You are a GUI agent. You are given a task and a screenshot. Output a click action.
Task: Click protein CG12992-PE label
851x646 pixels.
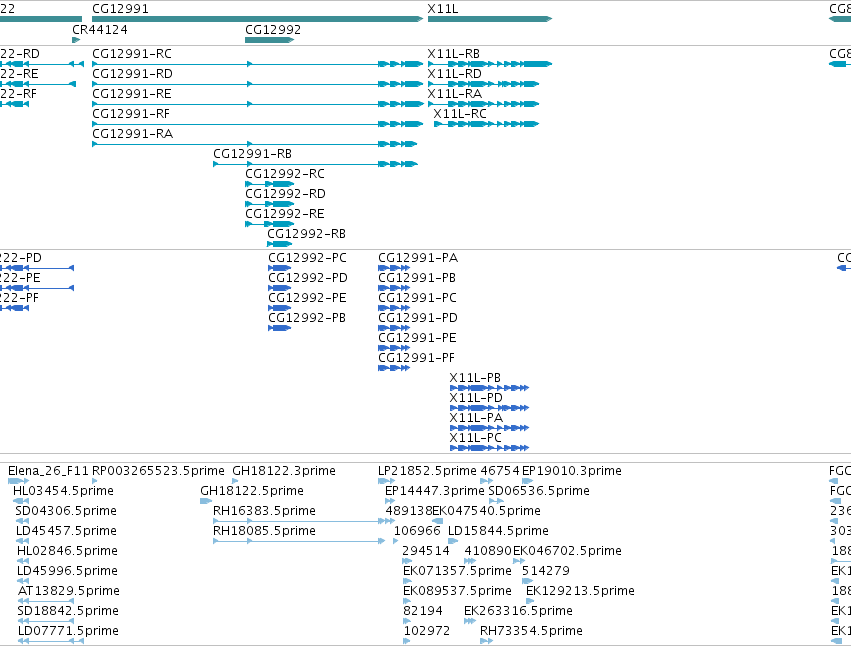(x=307, y=298)
